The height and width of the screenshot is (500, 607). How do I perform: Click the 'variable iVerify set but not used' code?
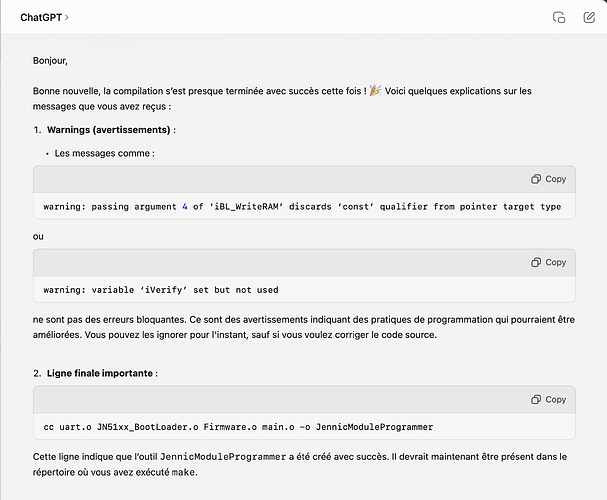pyautogui.click(x=161, y=290)
